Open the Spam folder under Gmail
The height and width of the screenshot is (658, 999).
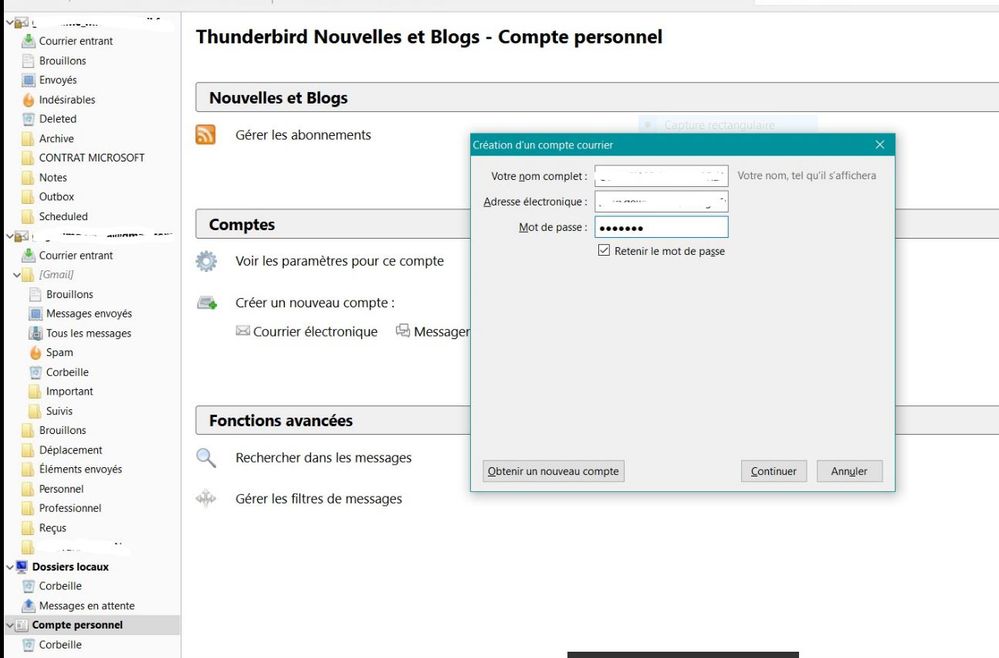[x=59, y=352]
